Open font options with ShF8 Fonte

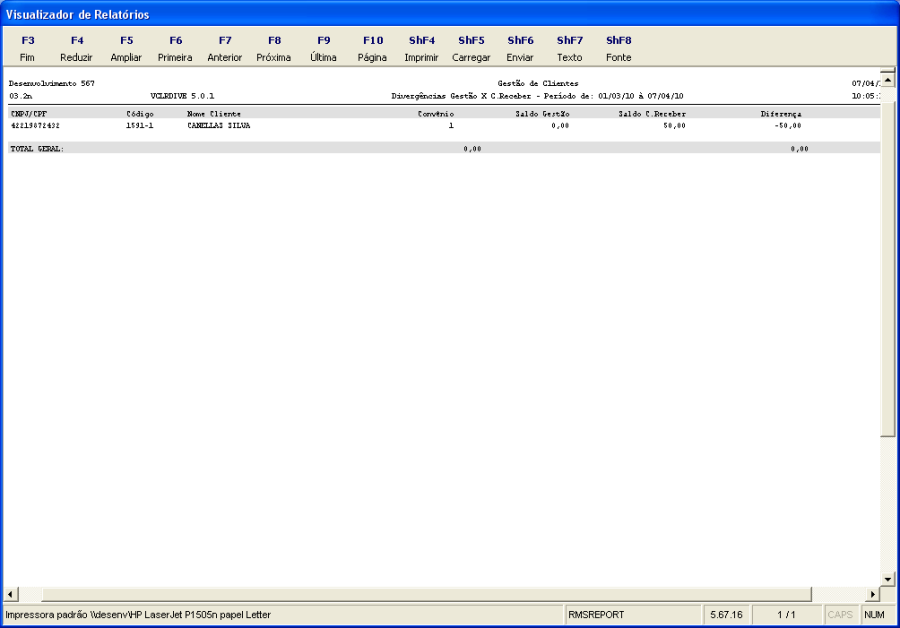coord(619,48)
